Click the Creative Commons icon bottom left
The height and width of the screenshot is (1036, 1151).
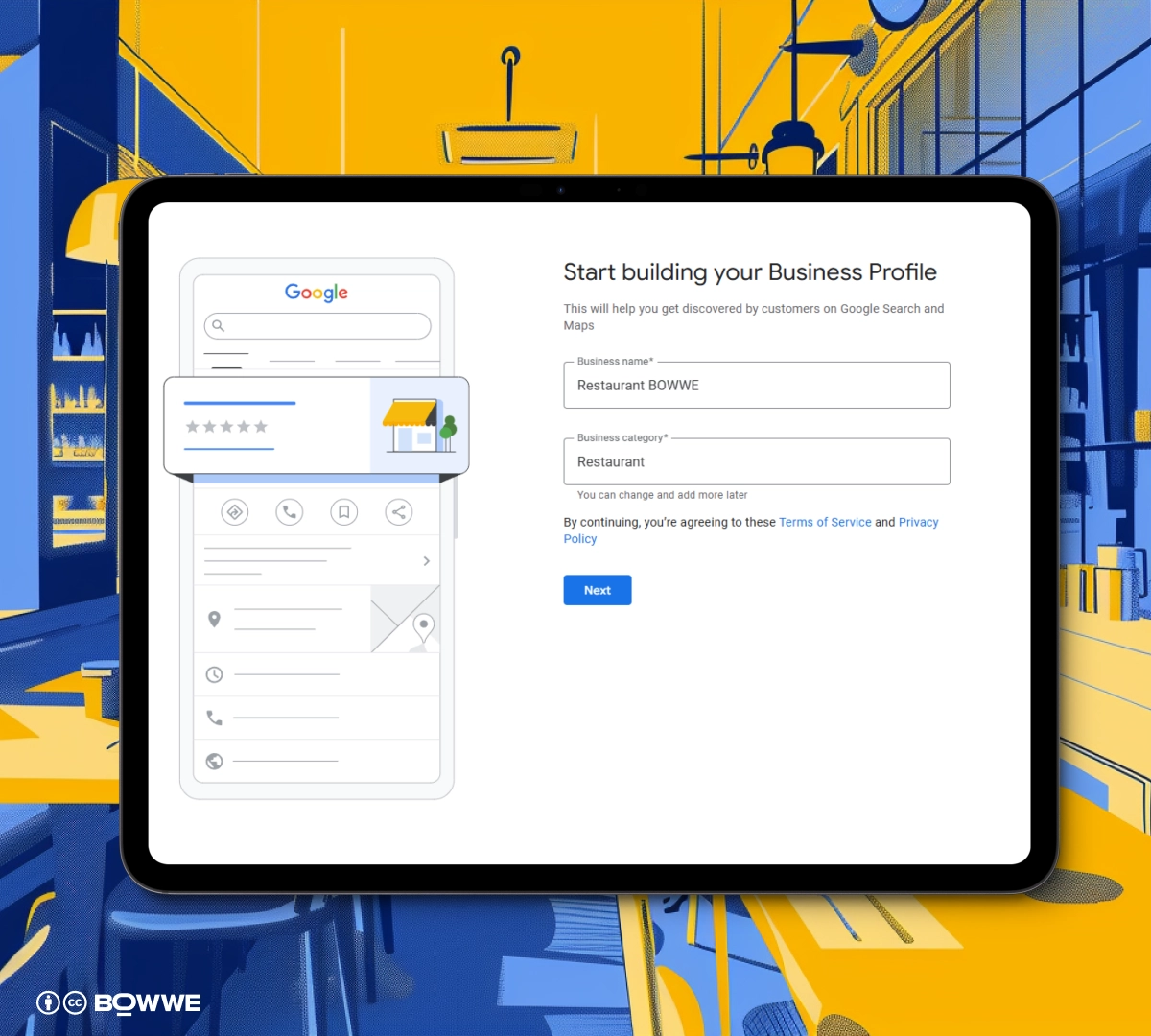pos(75,1002)
